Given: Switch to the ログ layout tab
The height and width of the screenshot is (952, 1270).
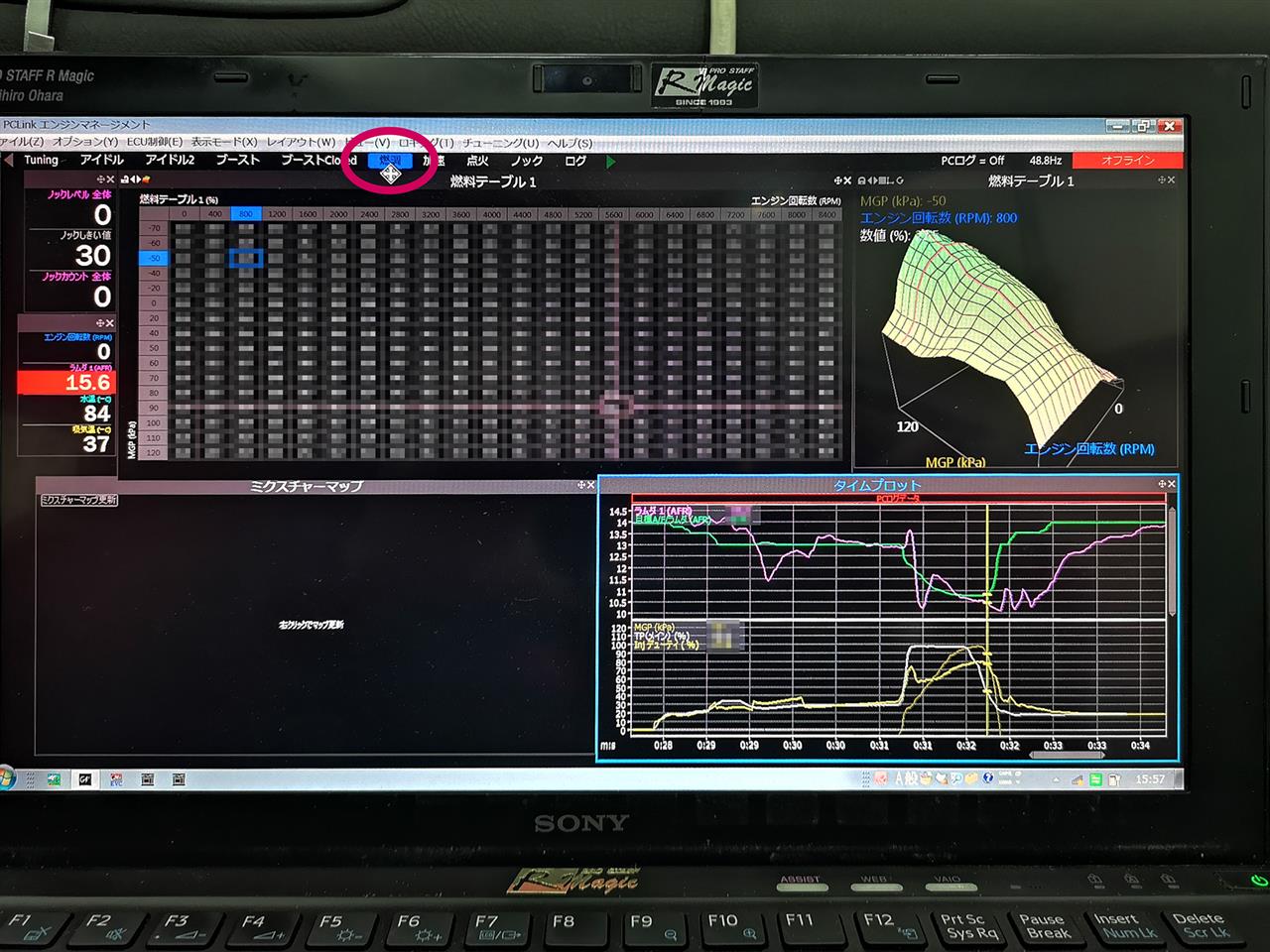Looking at the screenshot, I should coord(575,161).
